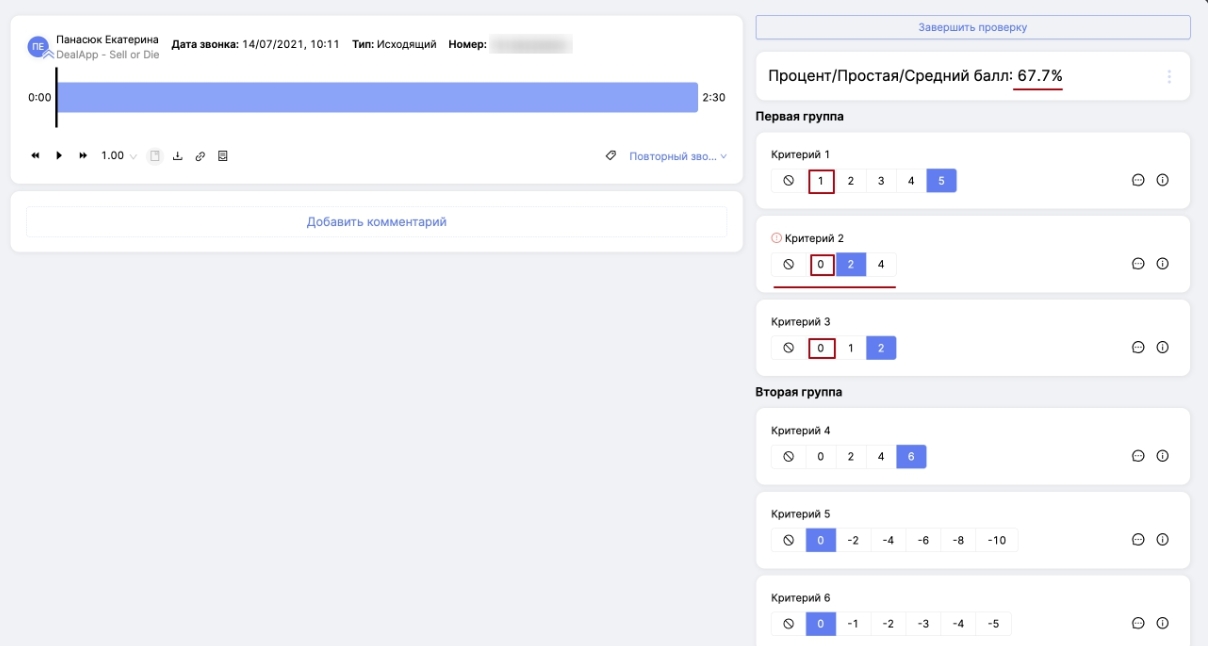Play the call recording
Screen dimensions: 1208x646
click(59, 156)
